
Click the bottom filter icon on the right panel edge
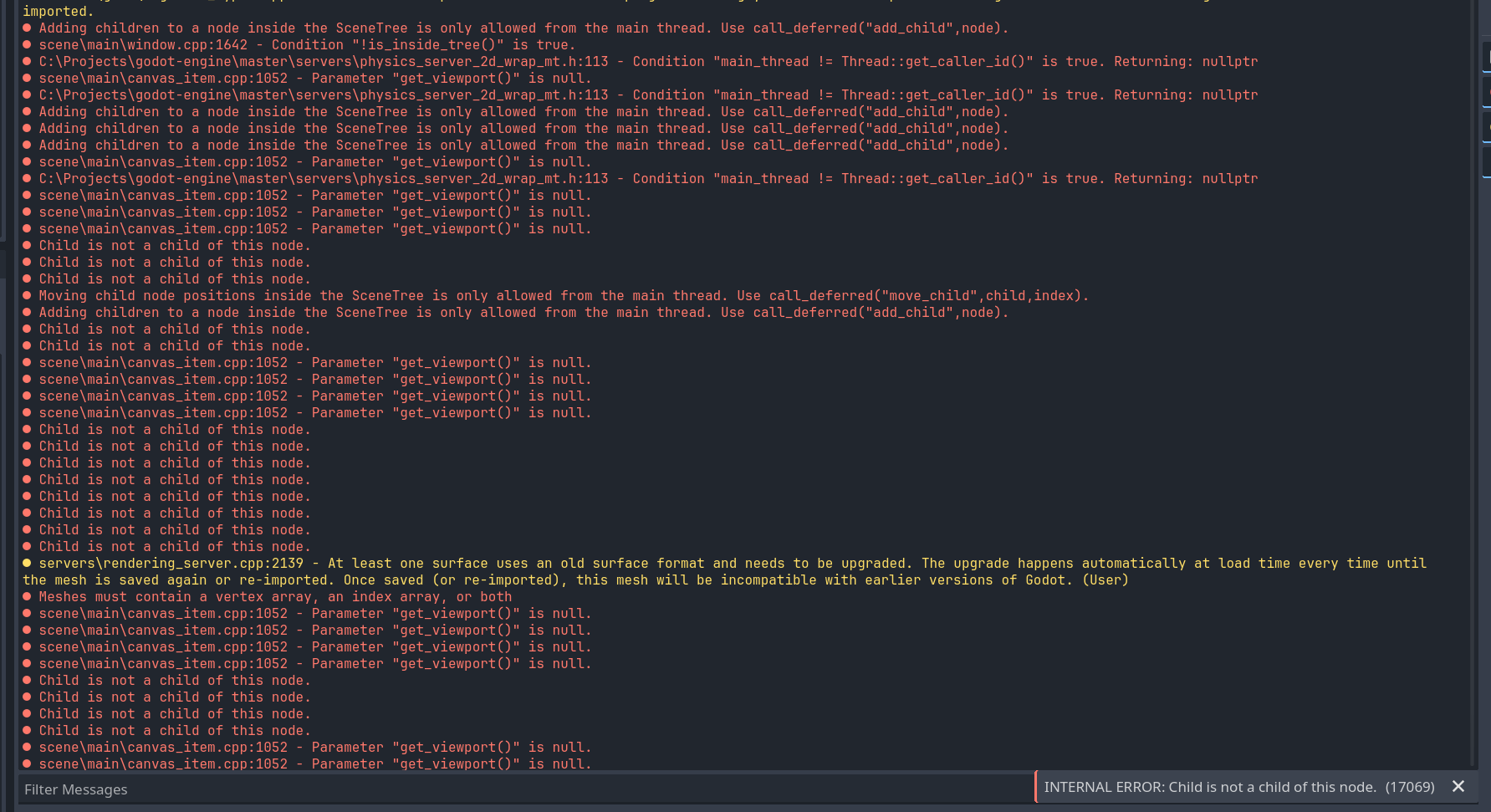coord(1487,163)
